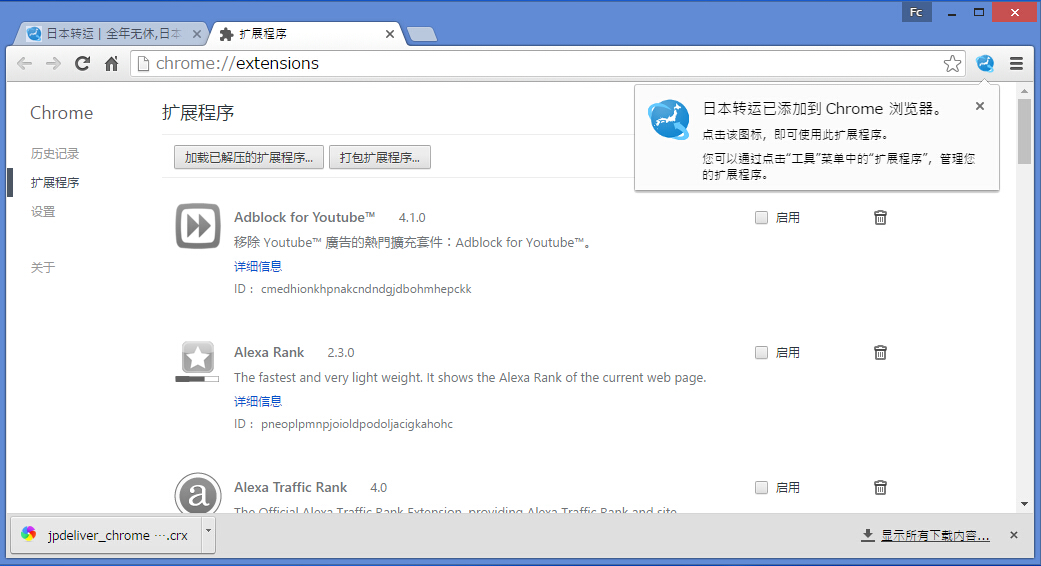Click the 加载已解压的扩展程序 button
This screenshot has height=566, width=1041.
click(248, 157)
